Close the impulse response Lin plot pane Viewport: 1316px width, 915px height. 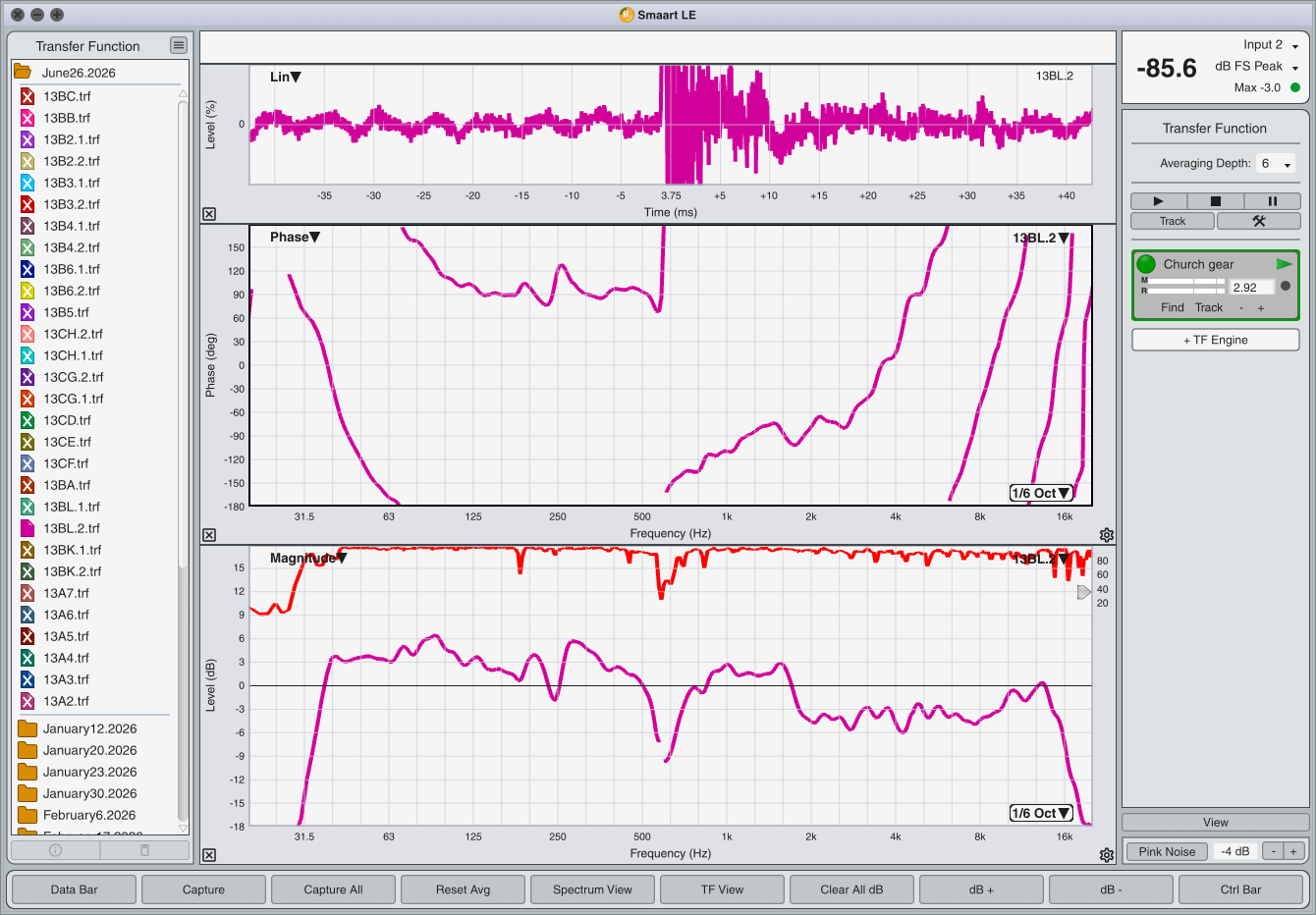pos(209,214)
